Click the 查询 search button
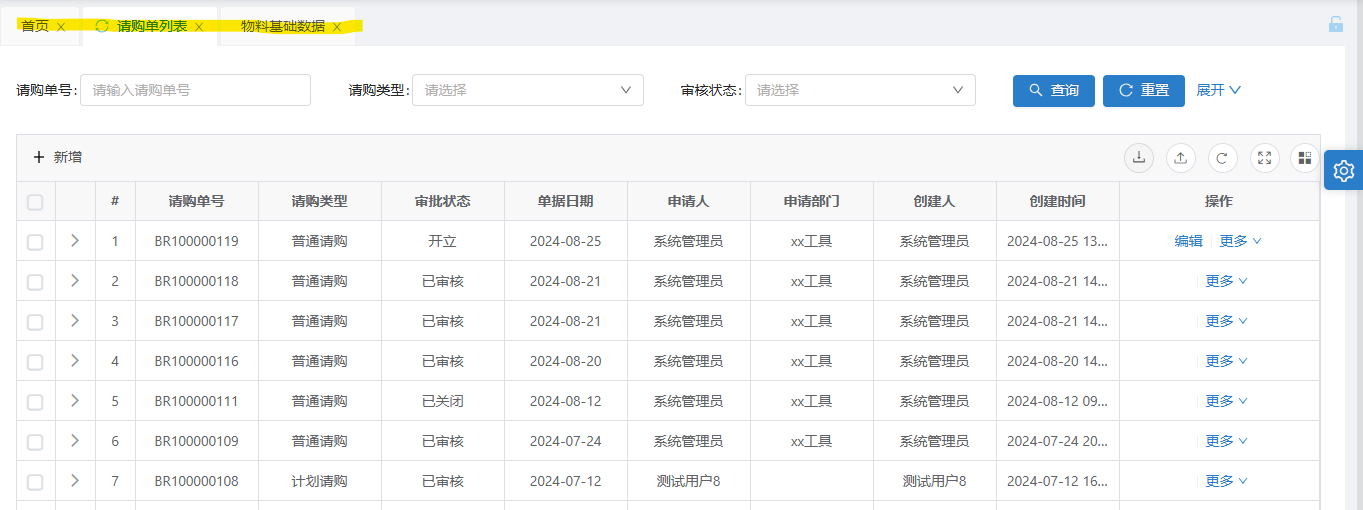 click(x=1054, y=90)
